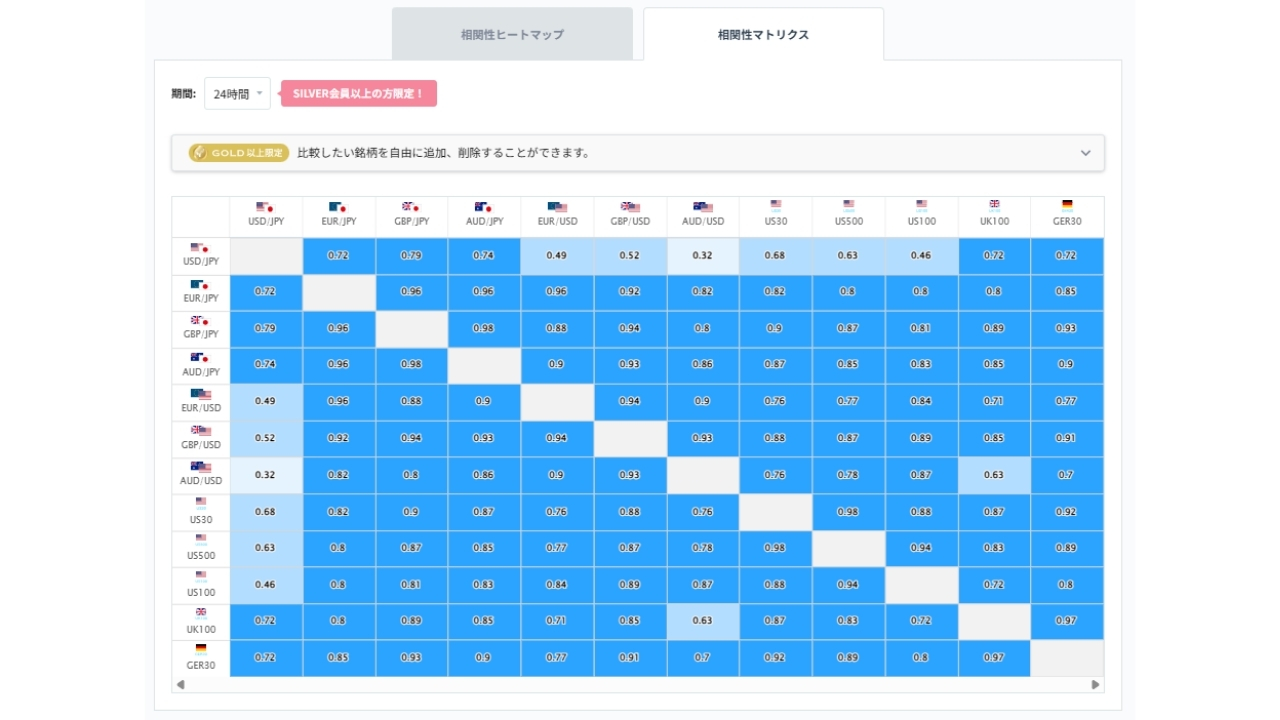Click the US500 flag in column header
Image resolution: width=1280 pixels, height=720 pixels.
(849, 205)
